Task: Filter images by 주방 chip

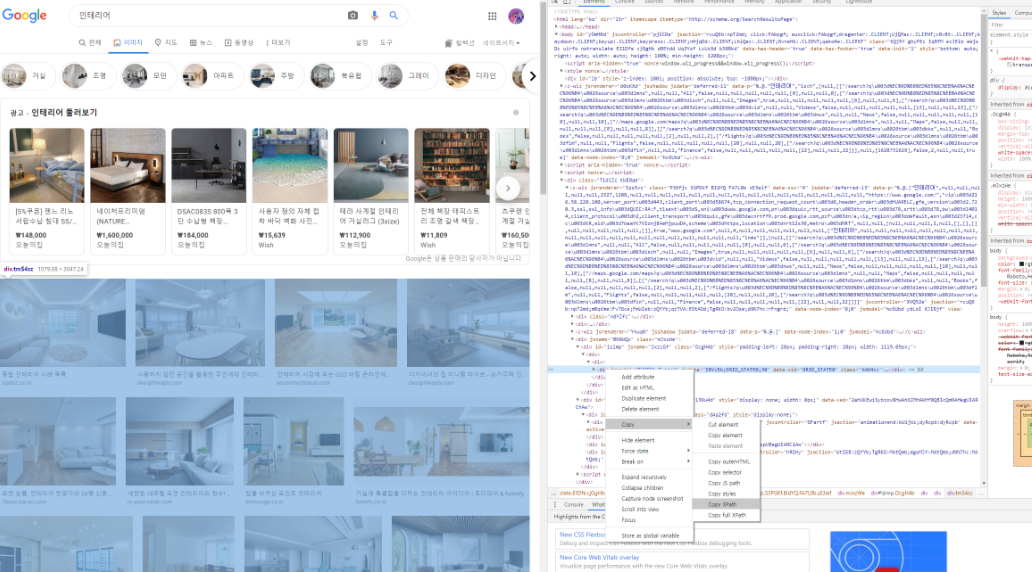Action: tap(276, 76)
